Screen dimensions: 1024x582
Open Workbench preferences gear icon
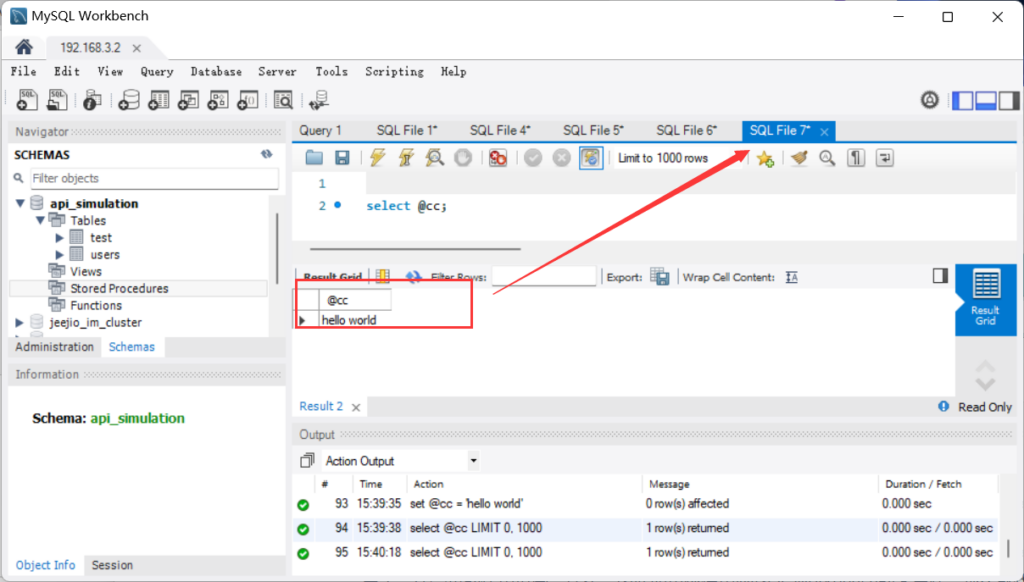pos(929,100)
